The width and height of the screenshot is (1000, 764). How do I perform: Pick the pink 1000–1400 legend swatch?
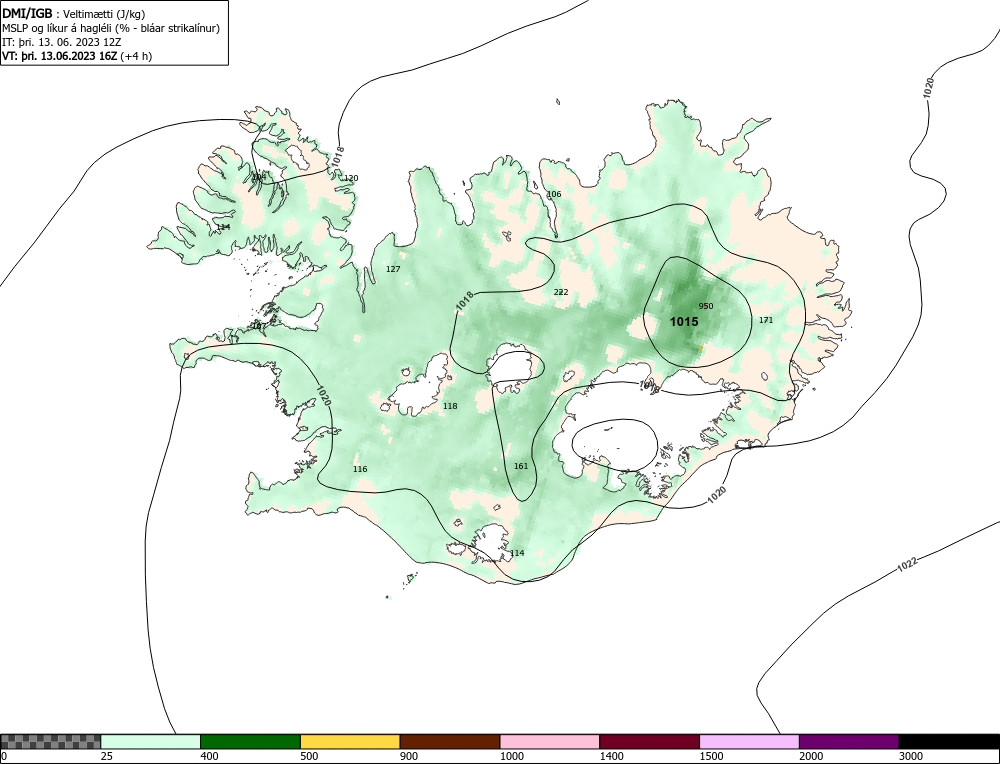click(x=550, y=741)
